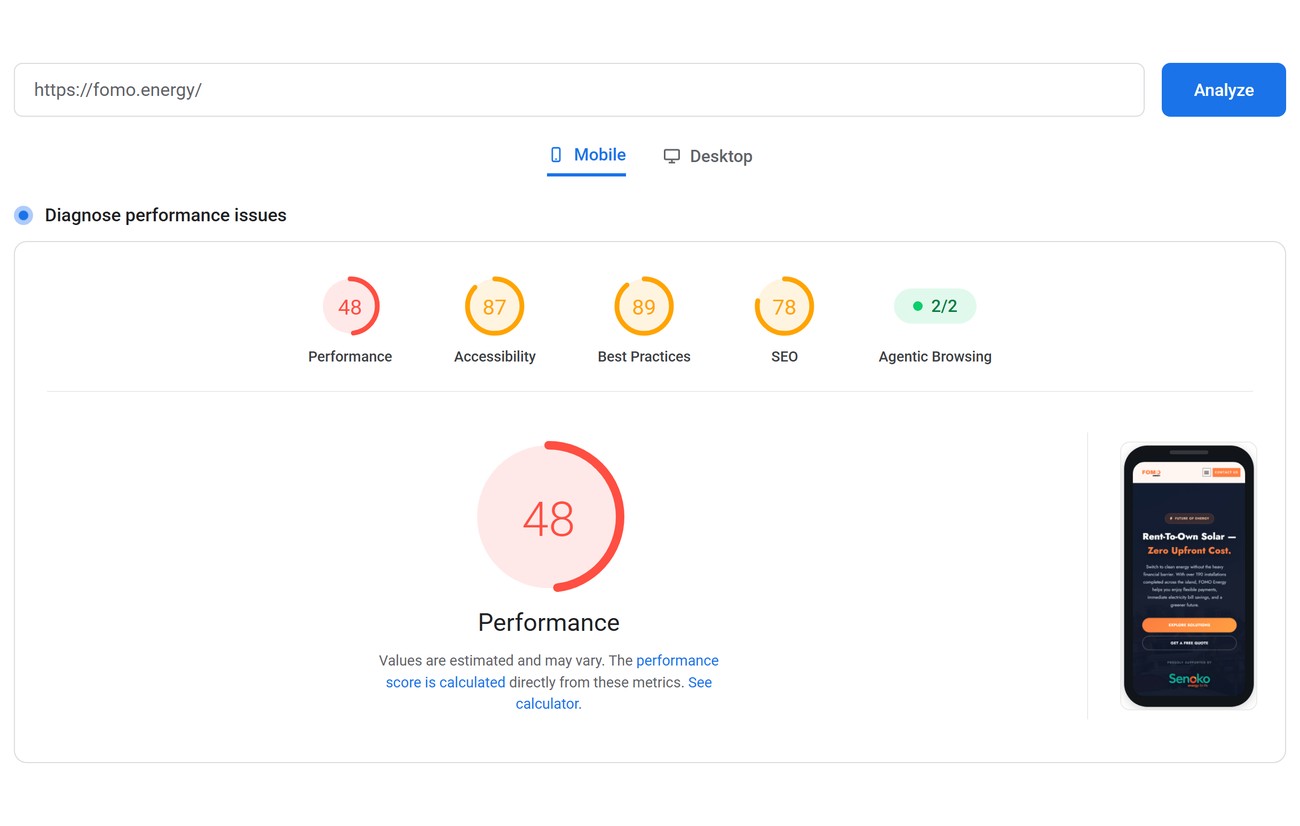Click the SEO label
Screen dimensions: 1300x826
(784, 357)
